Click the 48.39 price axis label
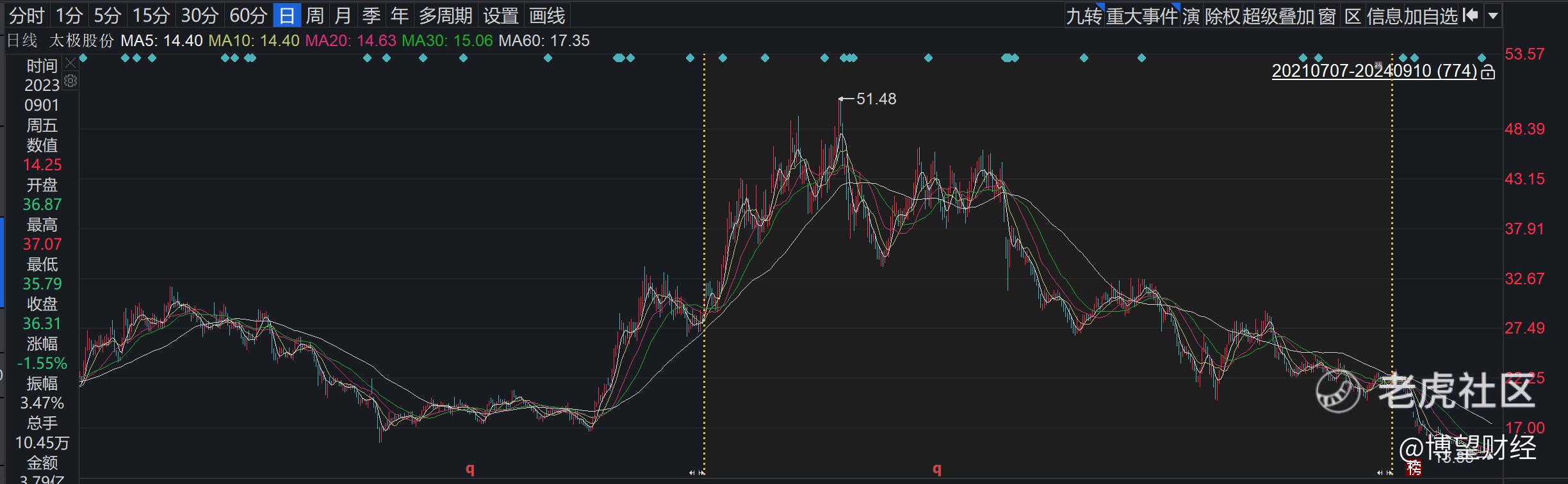This screenshot has width=1568, height=484. click(x=1524, y=129)
